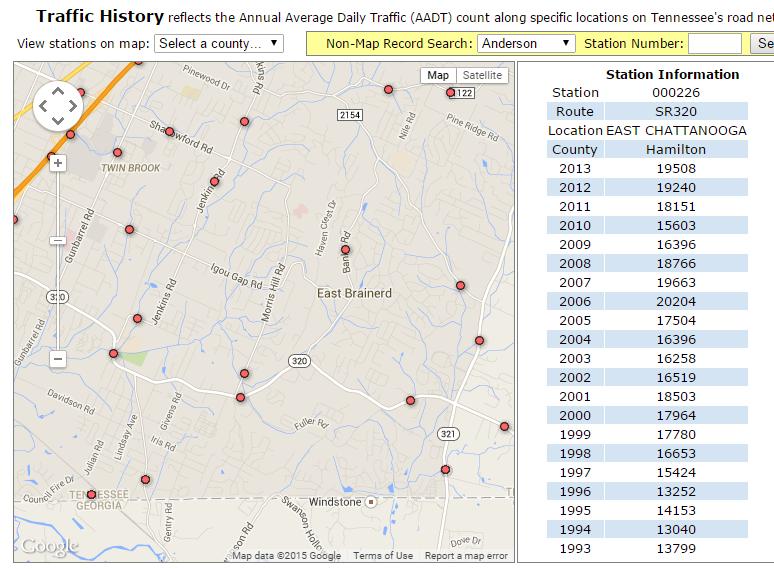Click the 2006 traffic count 20204

coord(676,302)
